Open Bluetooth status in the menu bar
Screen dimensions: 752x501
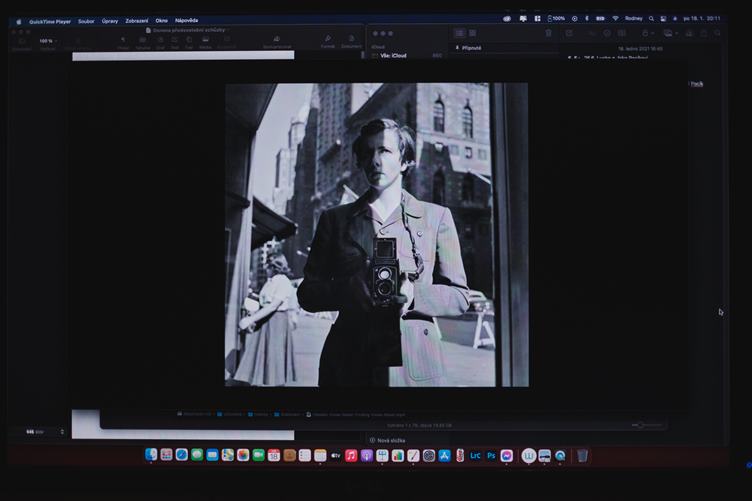click(x=587, y=19)
